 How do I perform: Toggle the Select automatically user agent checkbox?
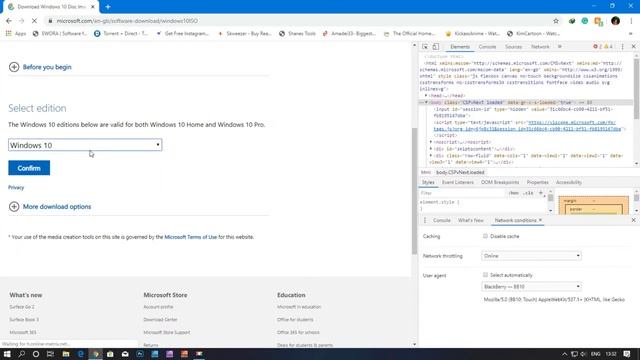tap(485, 275)
